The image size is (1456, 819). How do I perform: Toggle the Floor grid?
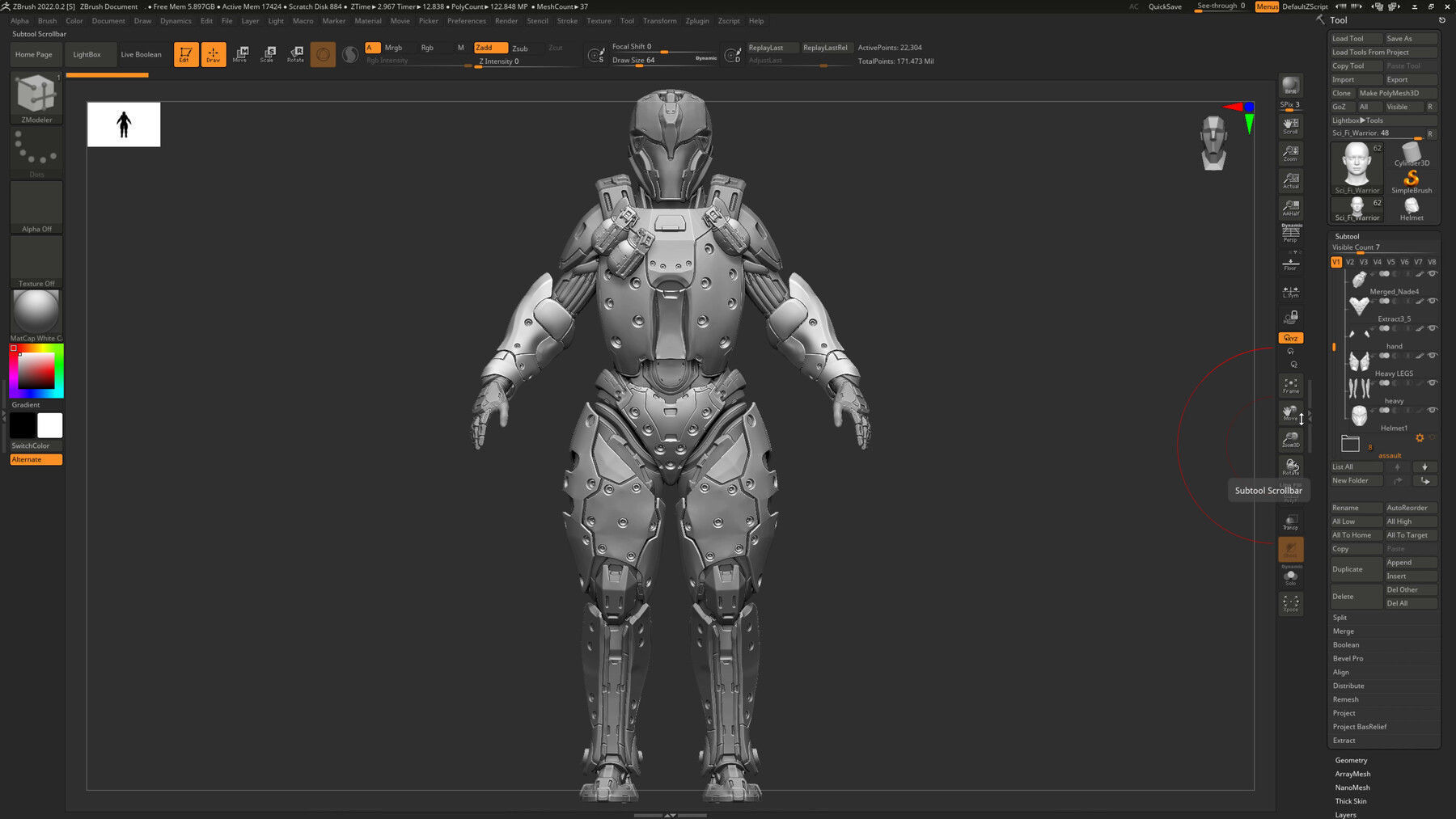(1291, 263)
